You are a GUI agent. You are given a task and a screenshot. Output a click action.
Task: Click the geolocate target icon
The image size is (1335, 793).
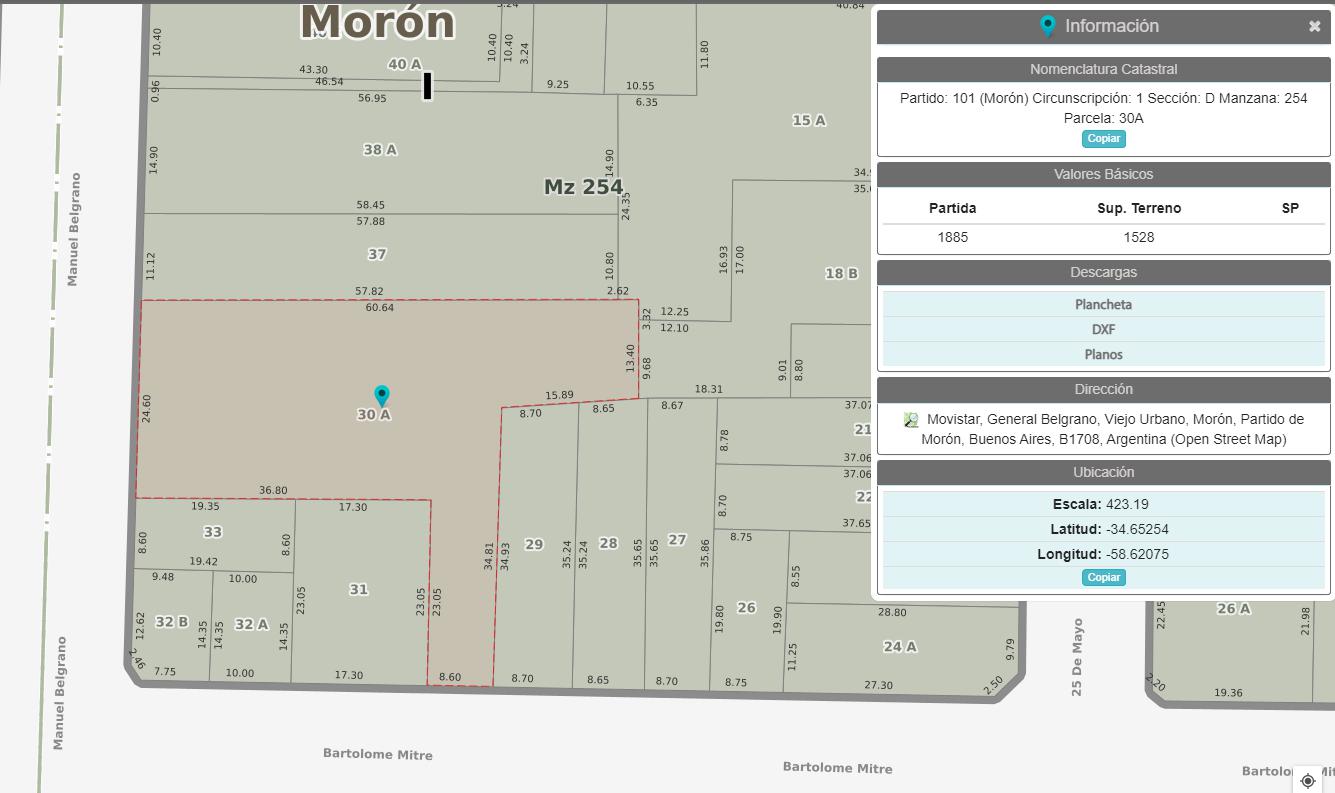pos(1308,781)
